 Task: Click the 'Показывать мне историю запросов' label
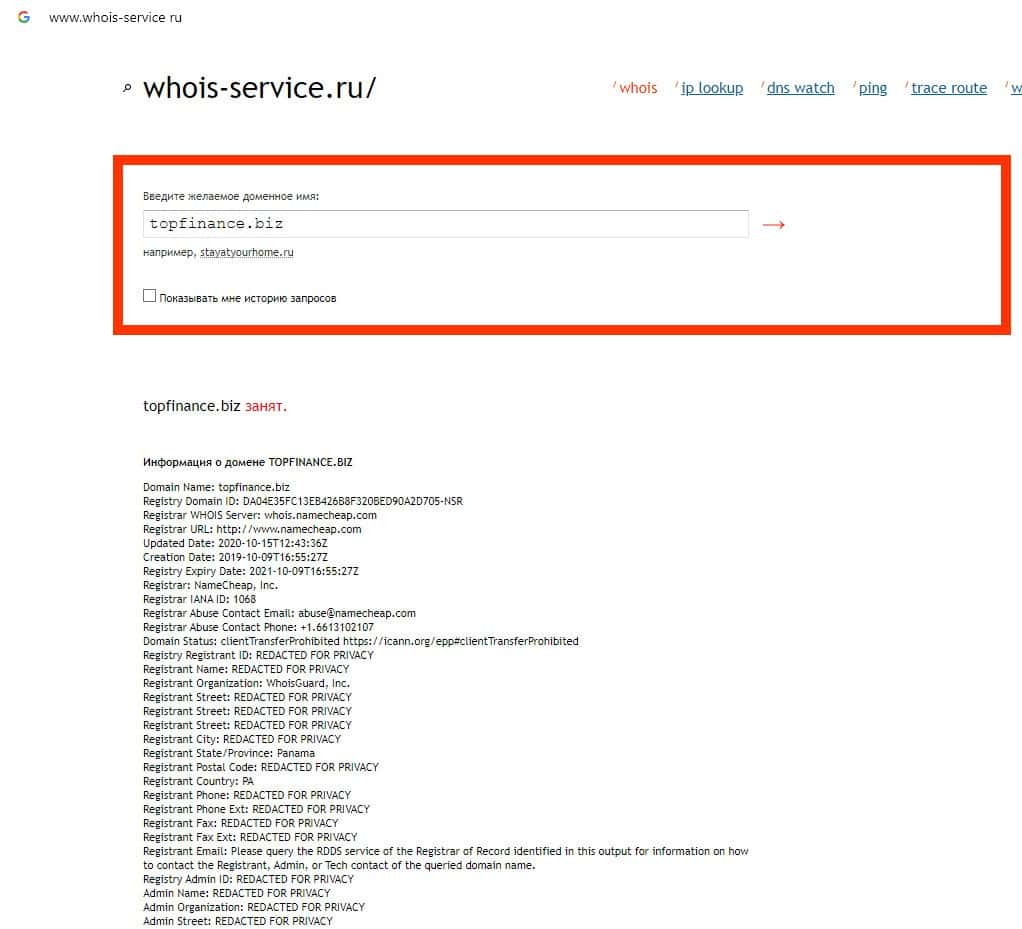[248, 299]
